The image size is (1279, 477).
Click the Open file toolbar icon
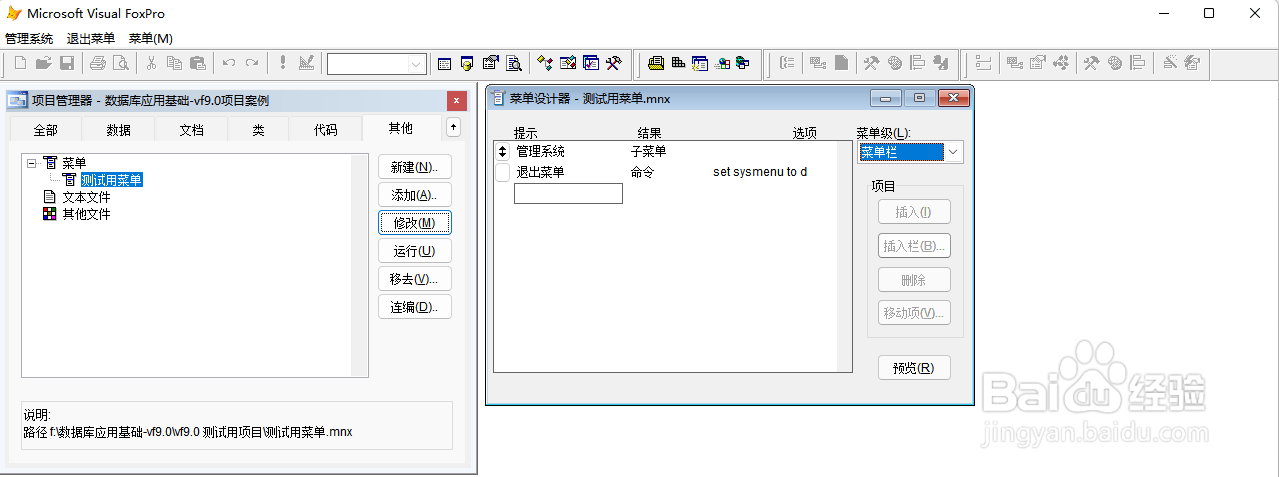pos(44,63)
